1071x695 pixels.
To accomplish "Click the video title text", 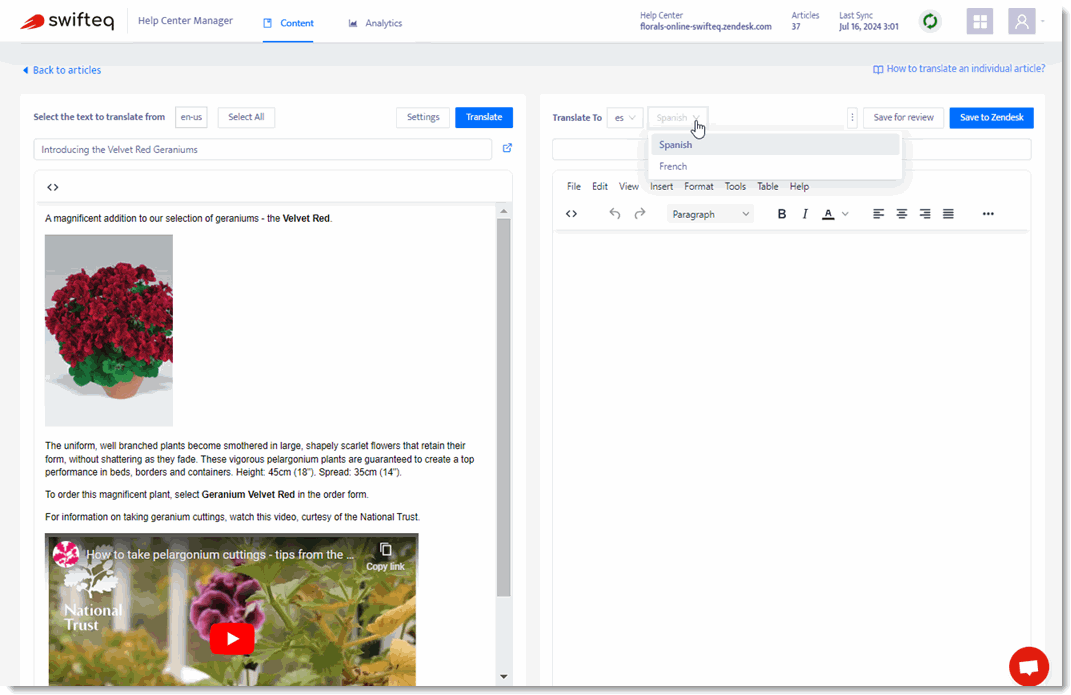I will [x=220, y=554].
